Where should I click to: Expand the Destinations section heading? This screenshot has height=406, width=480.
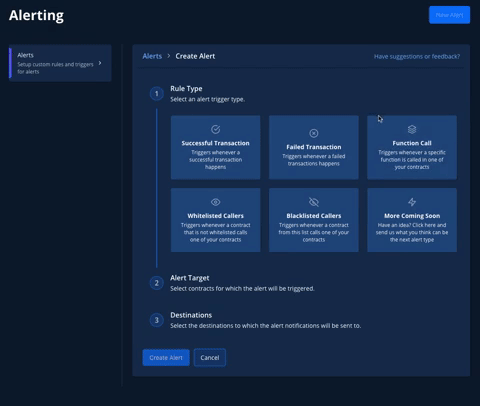click(191, 315)
